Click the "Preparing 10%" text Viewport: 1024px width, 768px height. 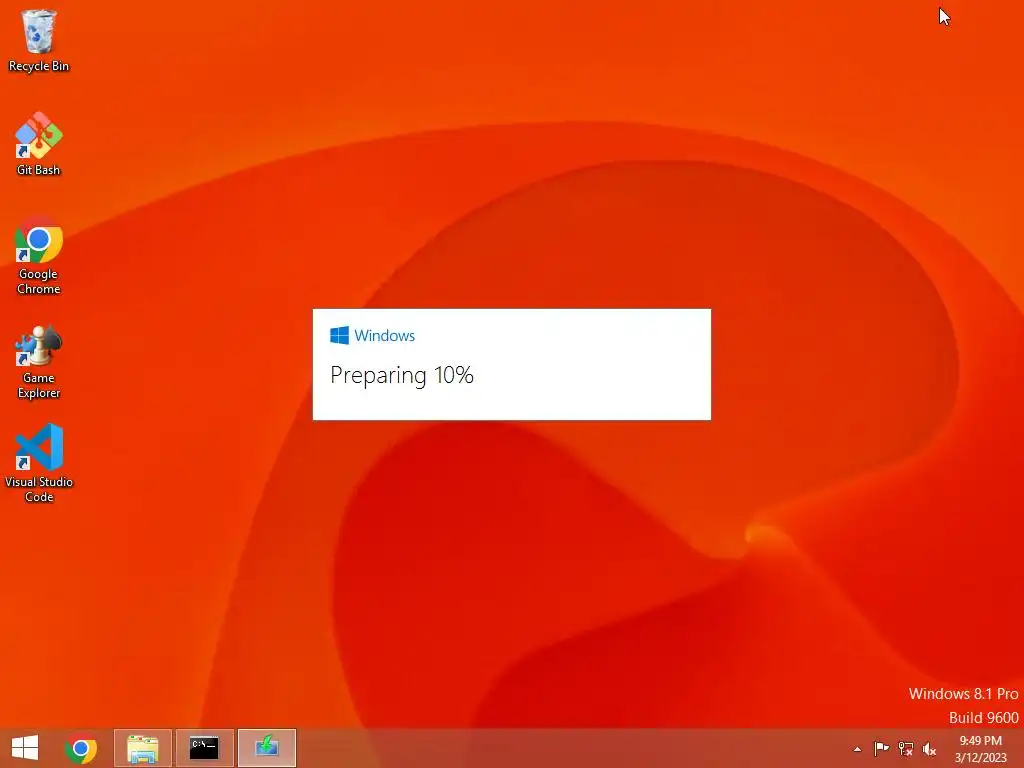click(402, 376)
